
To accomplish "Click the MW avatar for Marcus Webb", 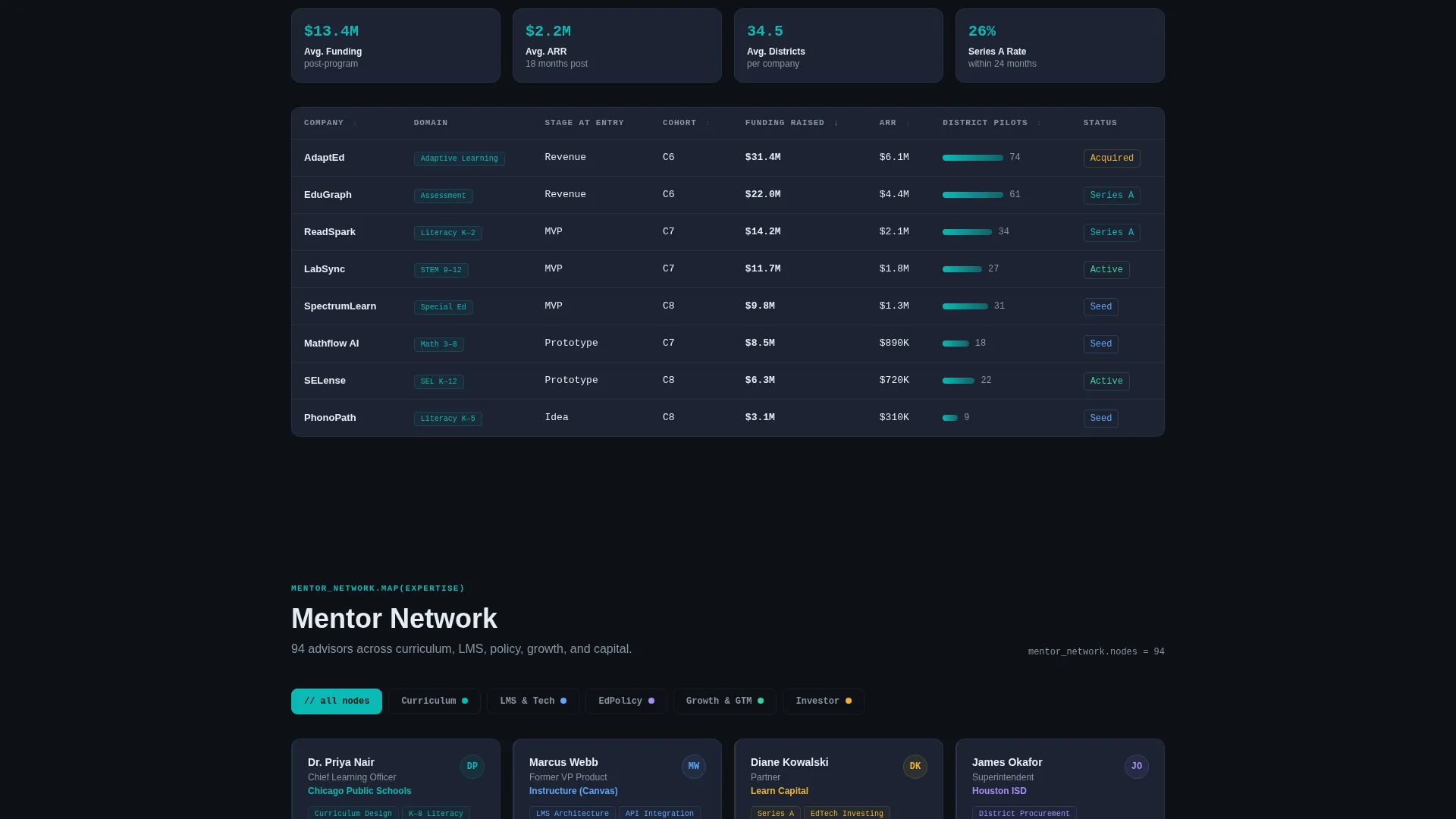I will tap(694, 767).
